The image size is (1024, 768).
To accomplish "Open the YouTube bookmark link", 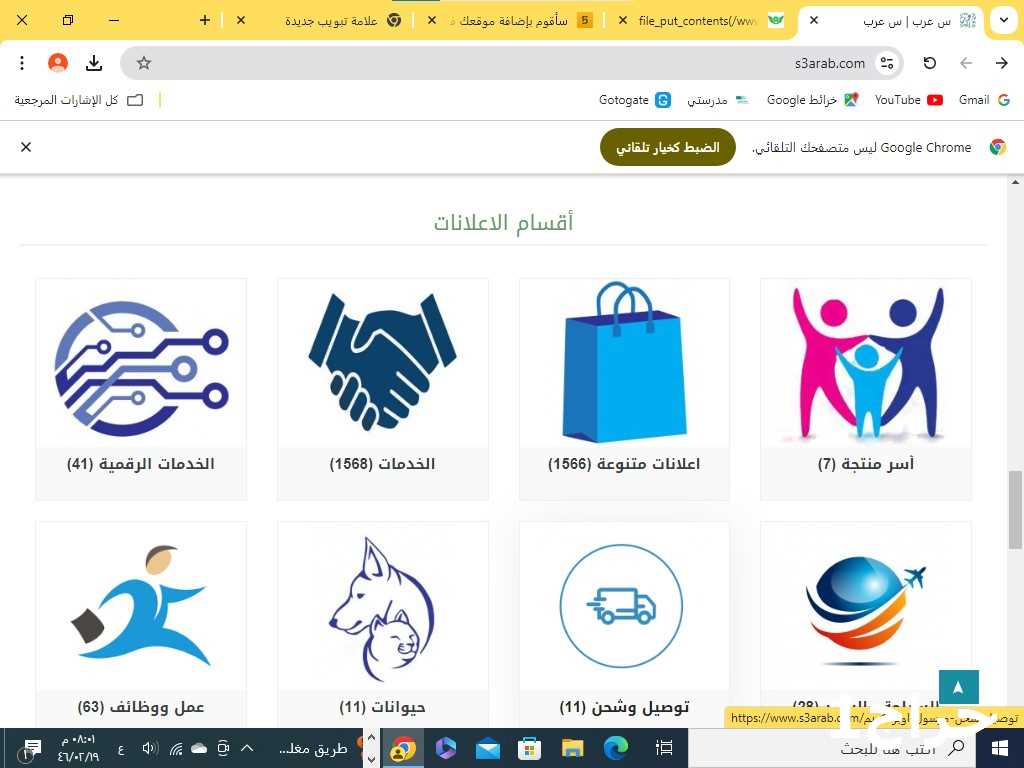I will pyautogui.click(x=908, y=100).
